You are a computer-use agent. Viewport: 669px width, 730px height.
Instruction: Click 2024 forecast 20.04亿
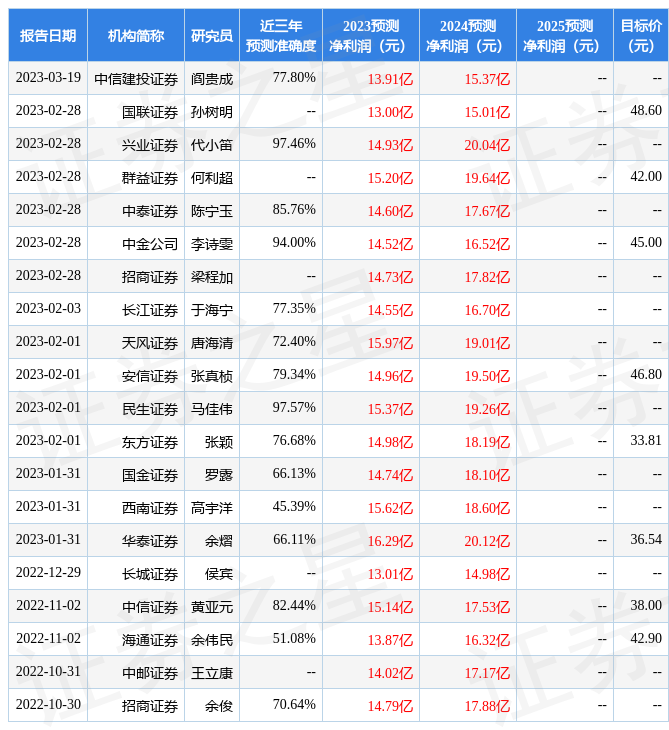point(487,145)
